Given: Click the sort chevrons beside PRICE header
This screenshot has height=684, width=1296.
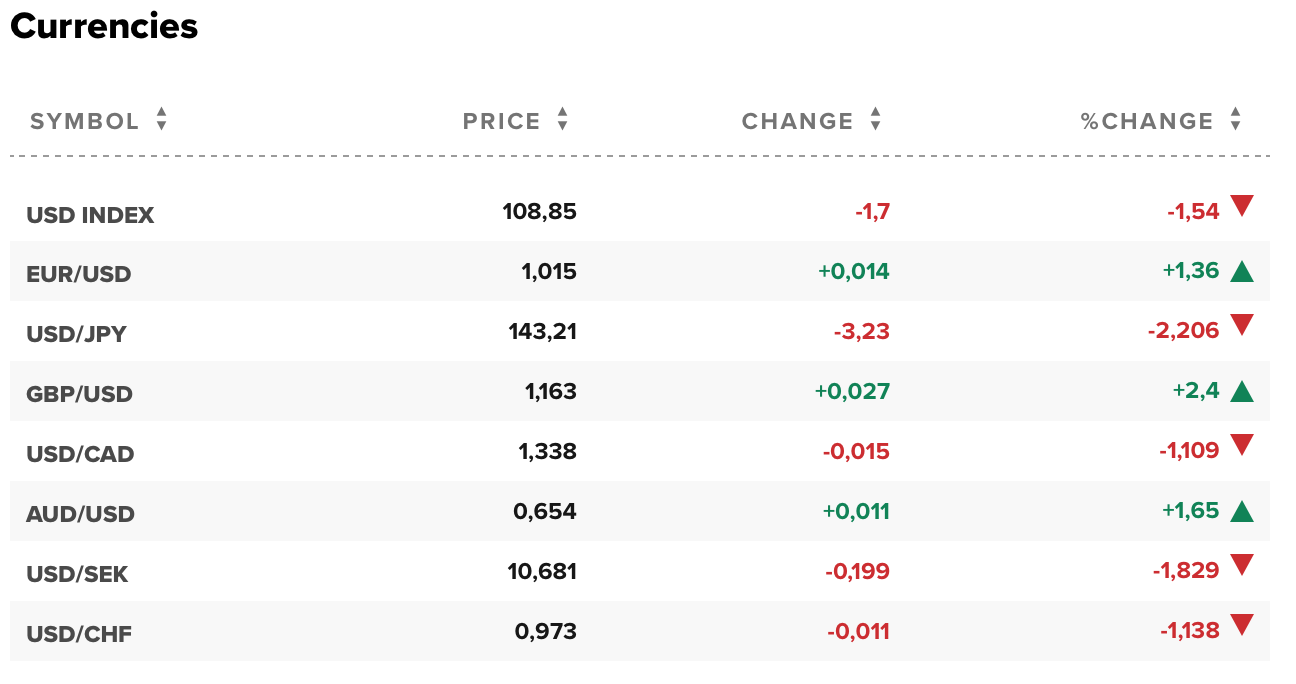Looking at the screenshot, I should point(563,120).
